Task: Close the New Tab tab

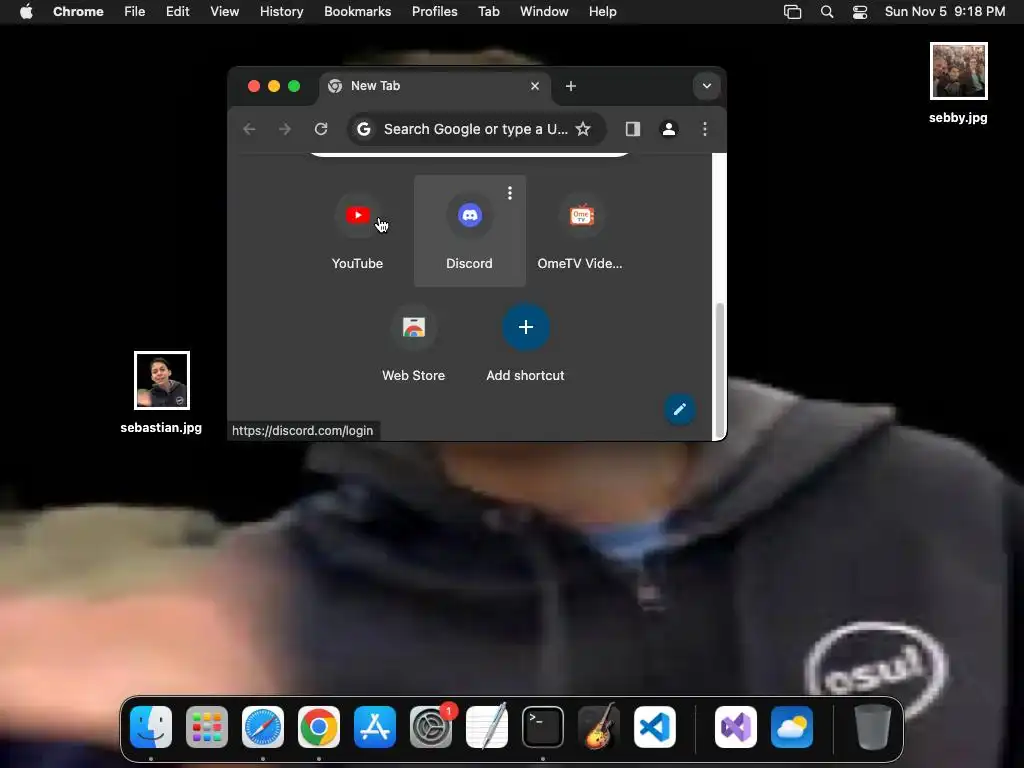Action: click(535, 86)
